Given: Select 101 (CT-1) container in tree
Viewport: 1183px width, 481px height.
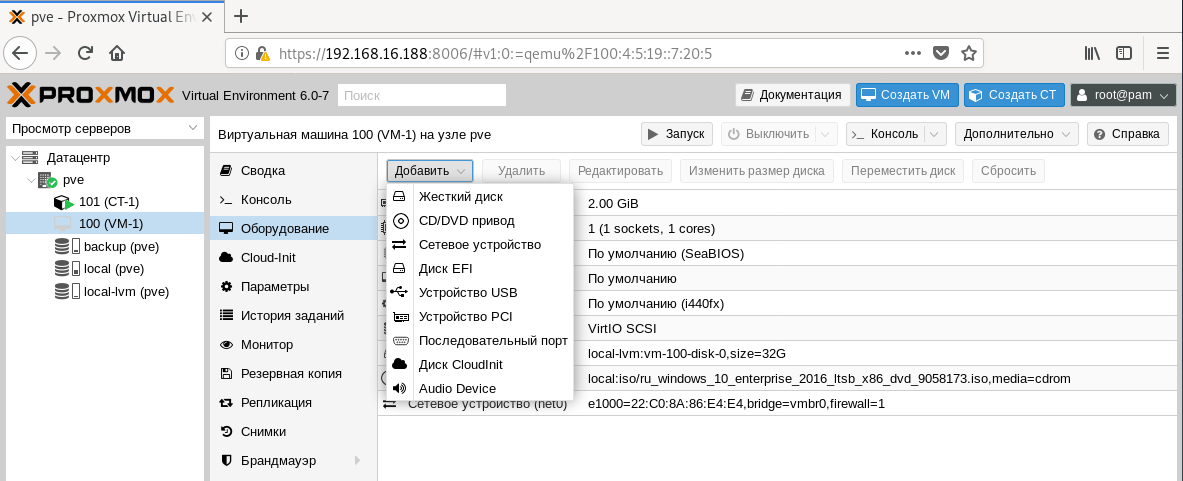Looking at the screenshot, I should point(105,202).
